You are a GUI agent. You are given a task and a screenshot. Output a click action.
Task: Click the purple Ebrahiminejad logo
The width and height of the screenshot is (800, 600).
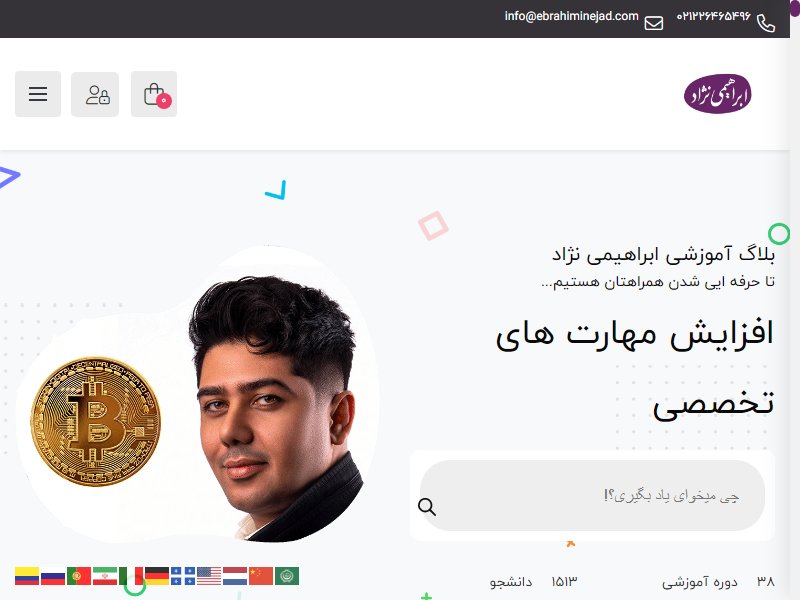click(x=717, y=94)
